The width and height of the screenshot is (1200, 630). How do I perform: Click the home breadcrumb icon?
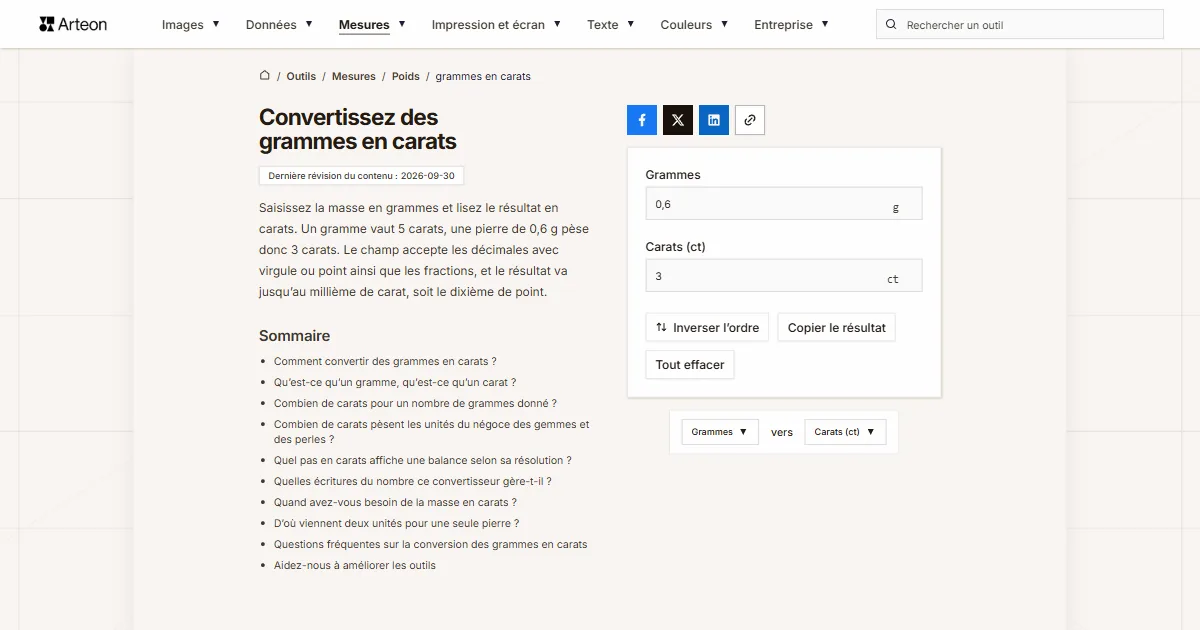265,76
